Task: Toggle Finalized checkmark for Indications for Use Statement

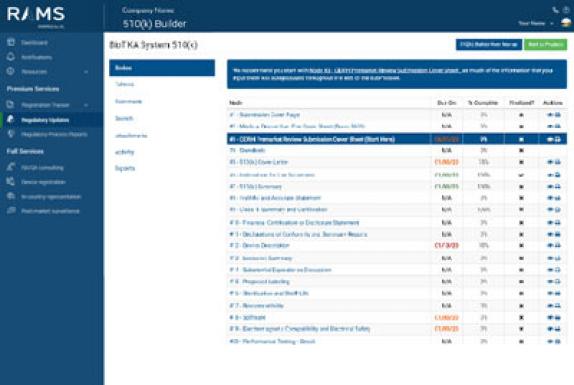Action: (x=521, y=175)
